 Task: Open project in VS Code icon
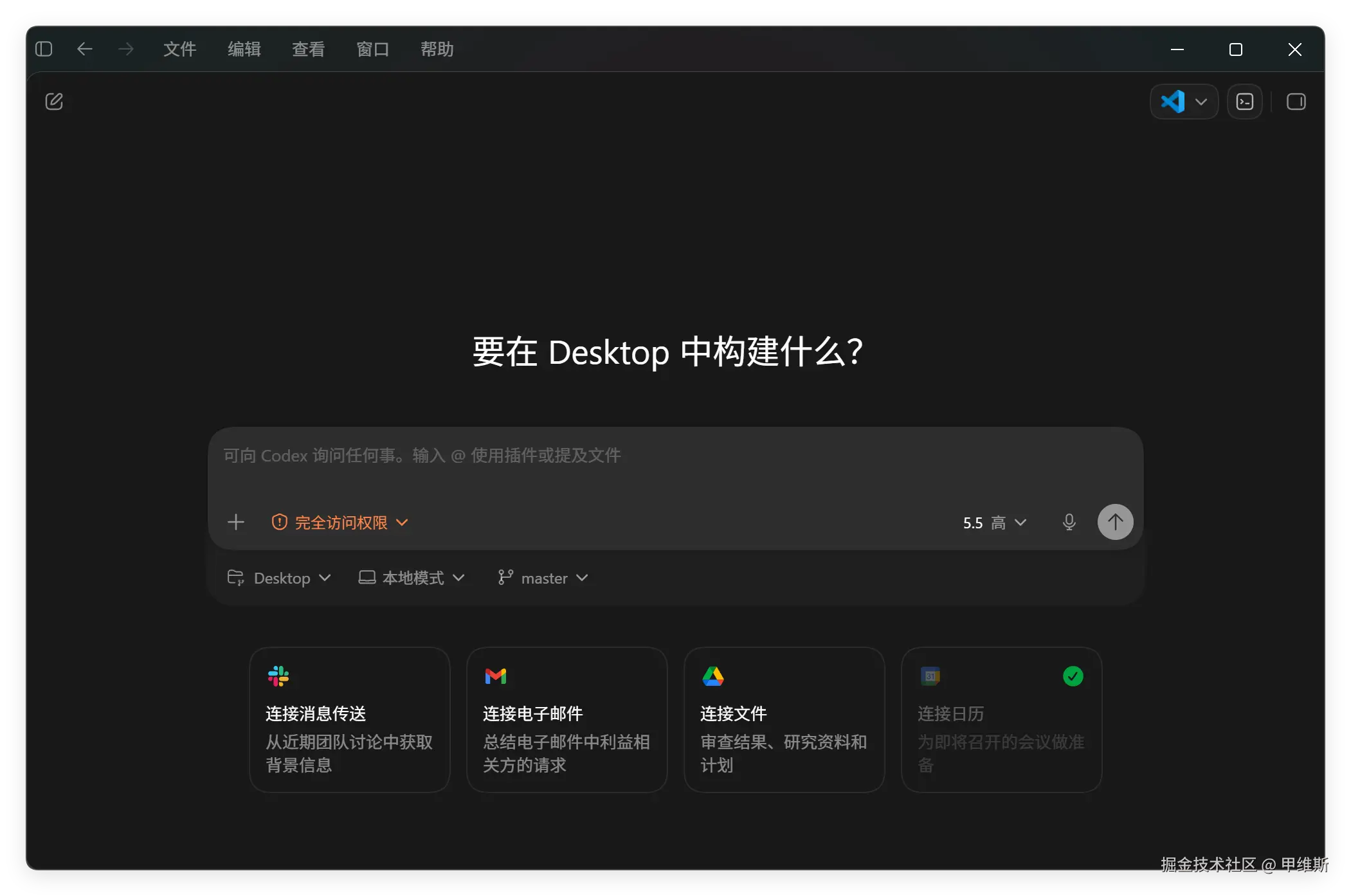tap(1173, 102)
